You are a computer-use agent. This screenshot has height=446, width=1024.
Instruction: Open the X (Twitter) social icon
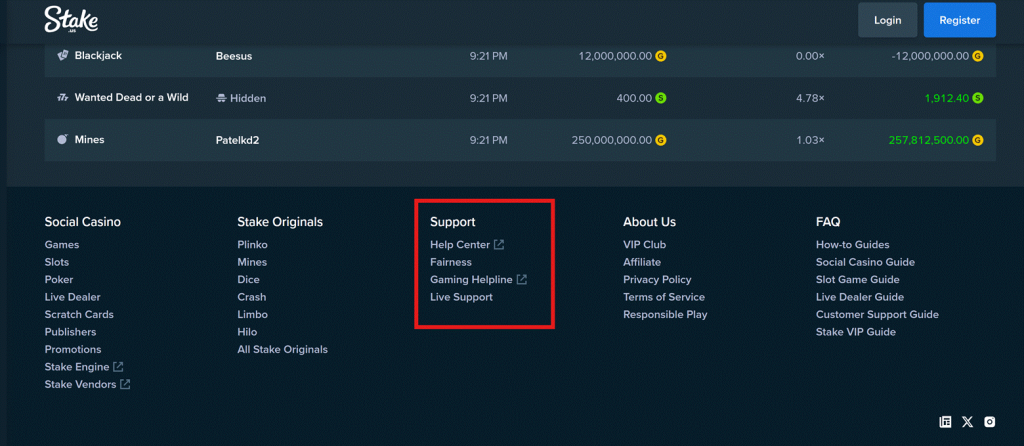pyautogui.click(x=967, y=422)
